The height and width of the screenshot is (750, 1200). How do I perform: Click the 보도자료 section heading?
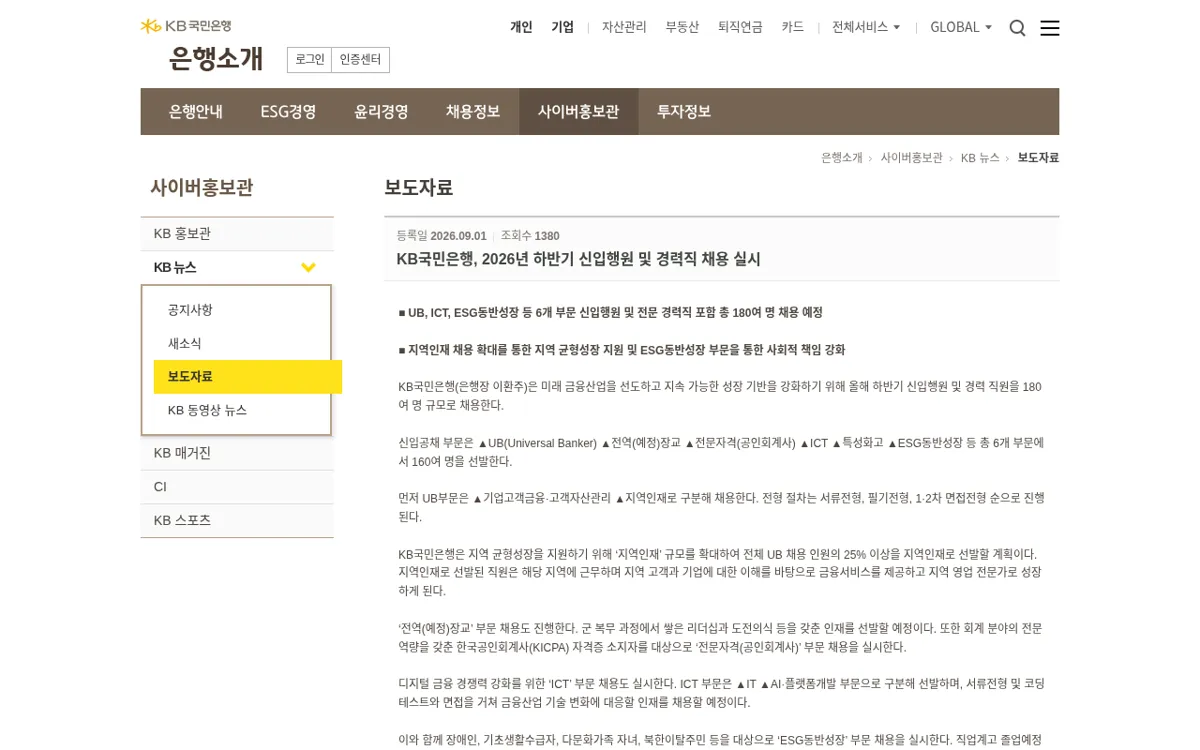click(418, 187)
